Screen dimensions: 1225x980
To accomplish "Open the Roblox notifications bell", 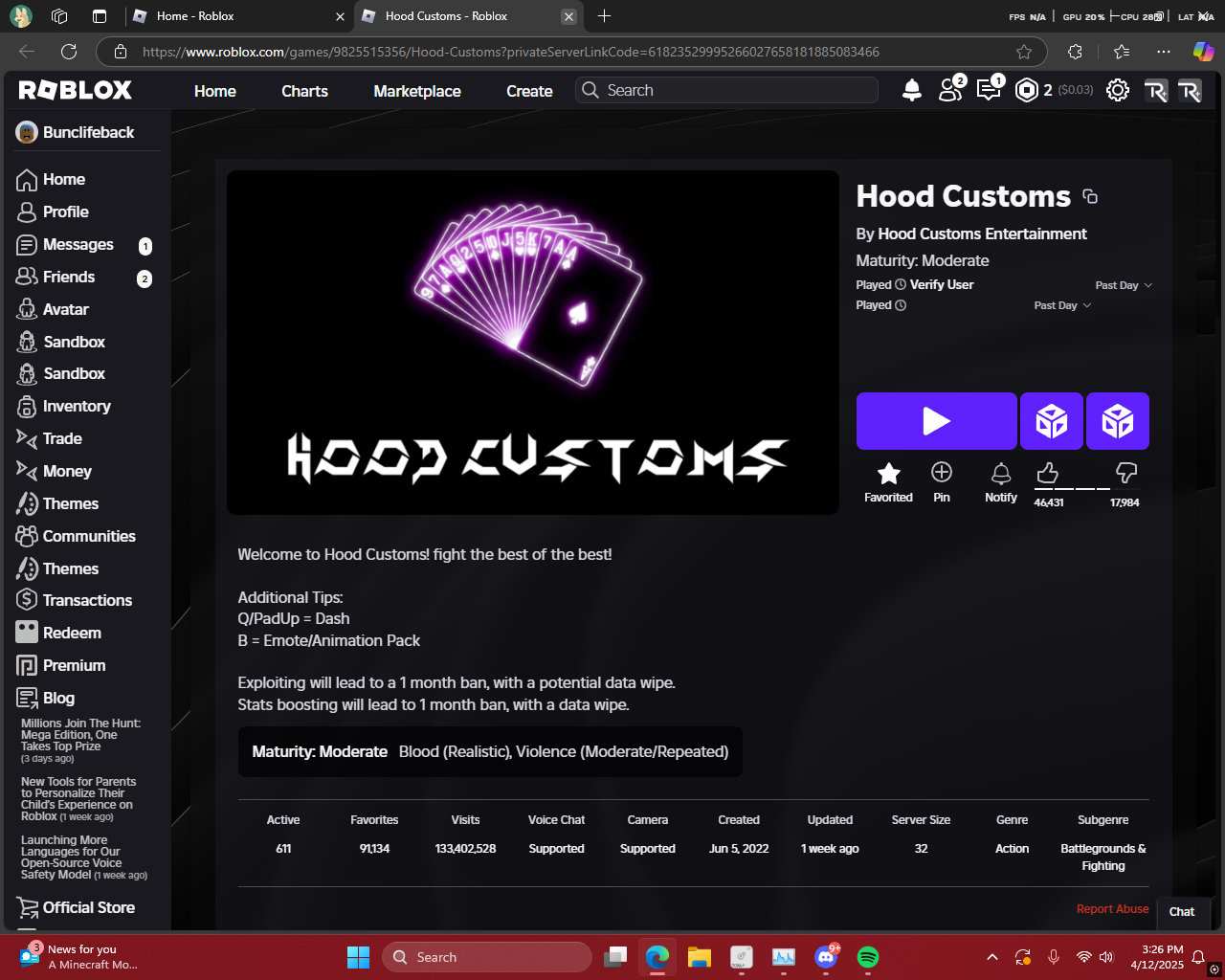I will point(912,90).
